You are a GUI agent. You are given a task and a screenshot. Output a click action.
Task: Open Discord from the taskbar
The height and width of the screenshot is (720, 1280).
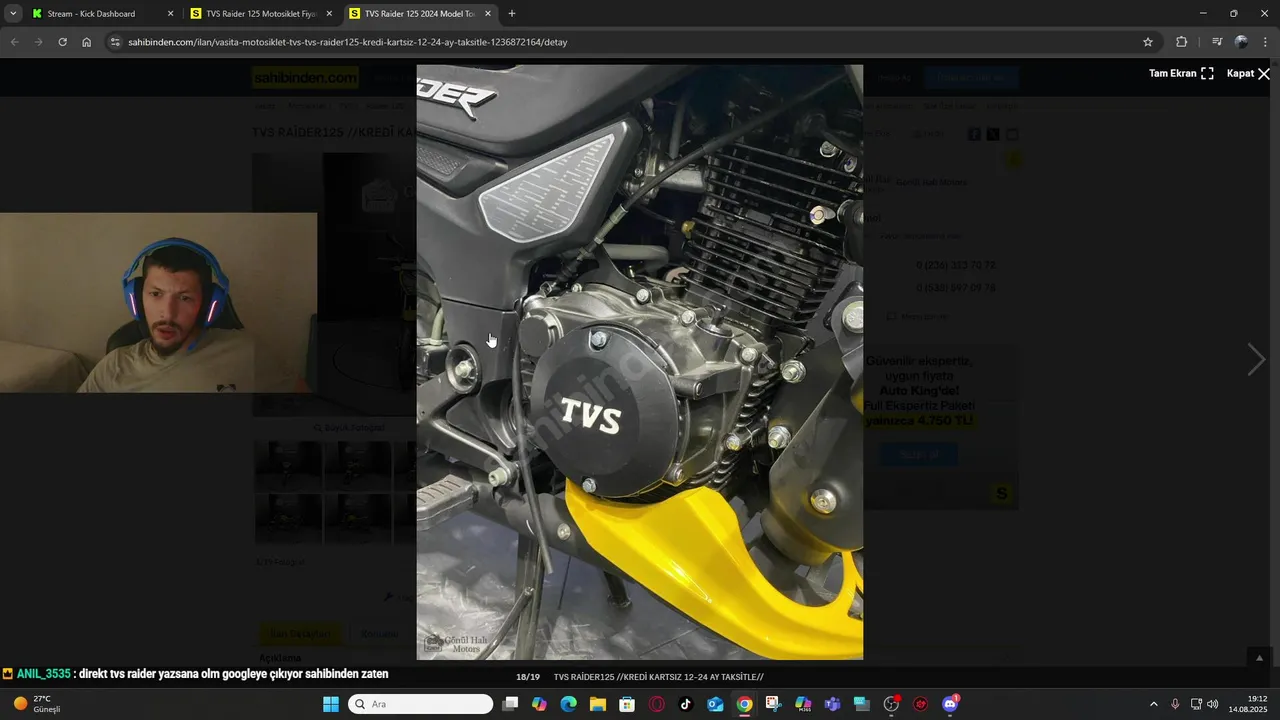click(950, 704)
